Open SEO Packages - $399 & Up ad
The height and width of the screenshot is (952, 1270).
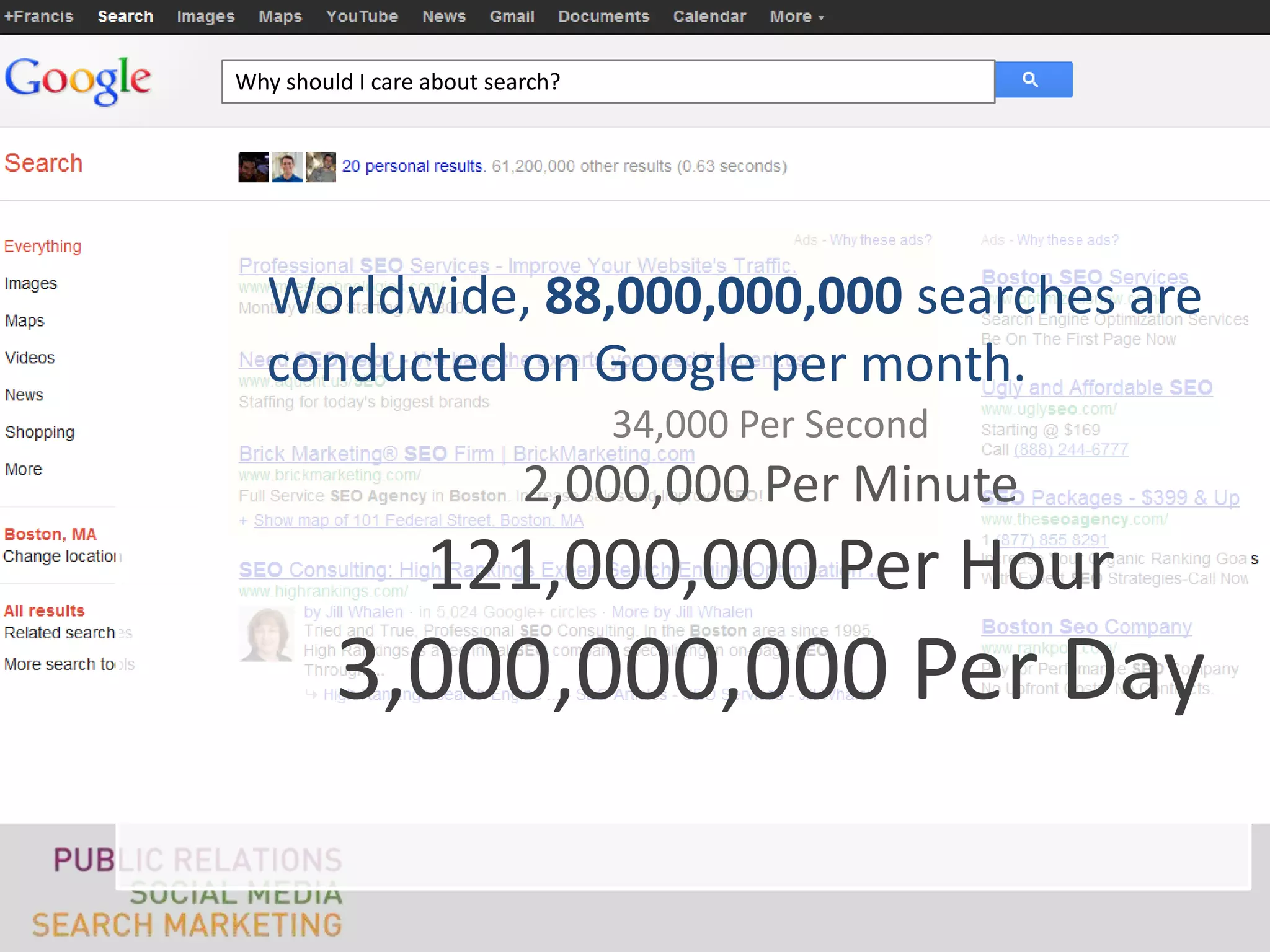(x=1111, y=498)
